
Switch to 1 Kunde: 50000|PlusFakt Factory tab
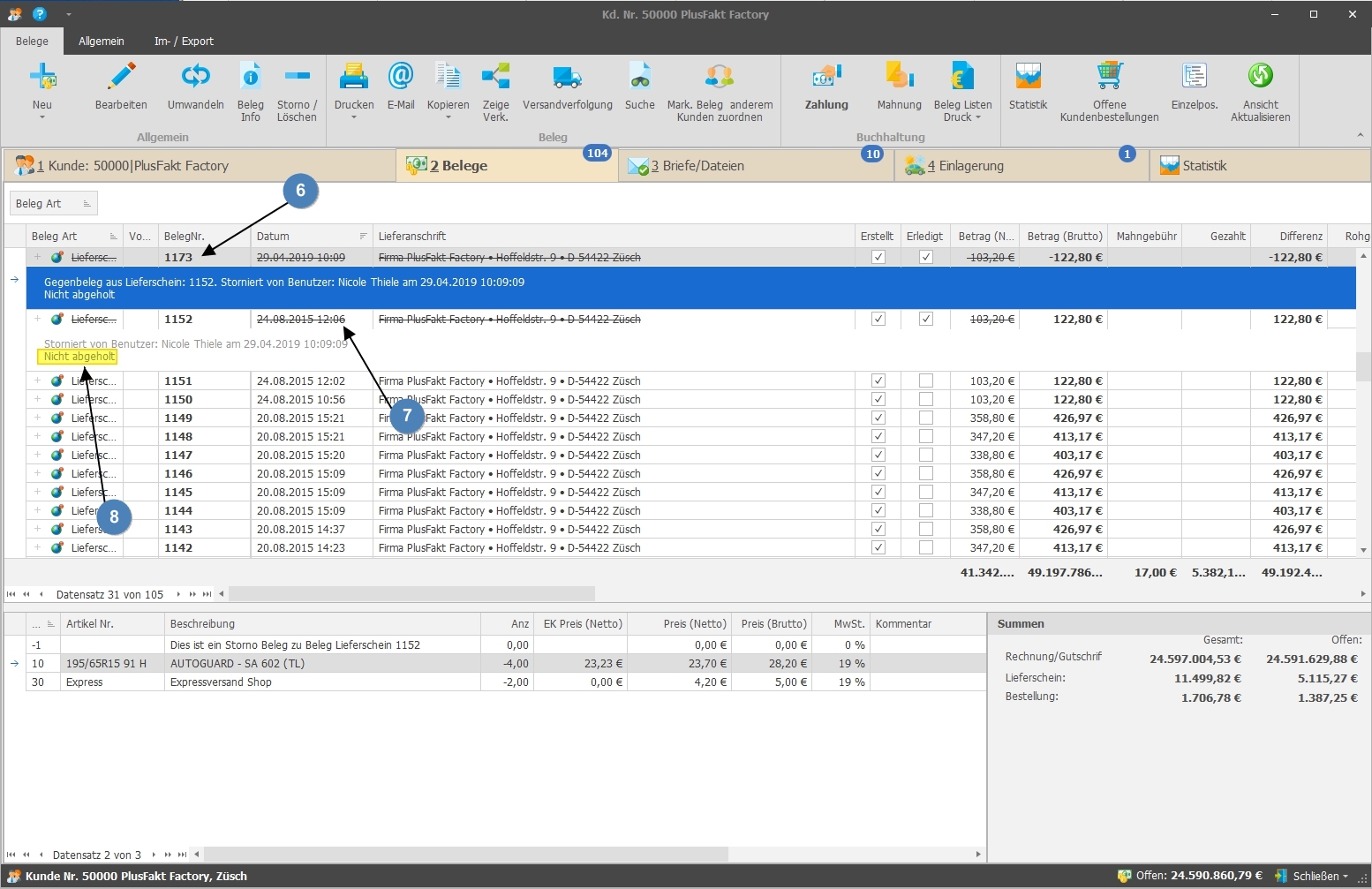200,166
